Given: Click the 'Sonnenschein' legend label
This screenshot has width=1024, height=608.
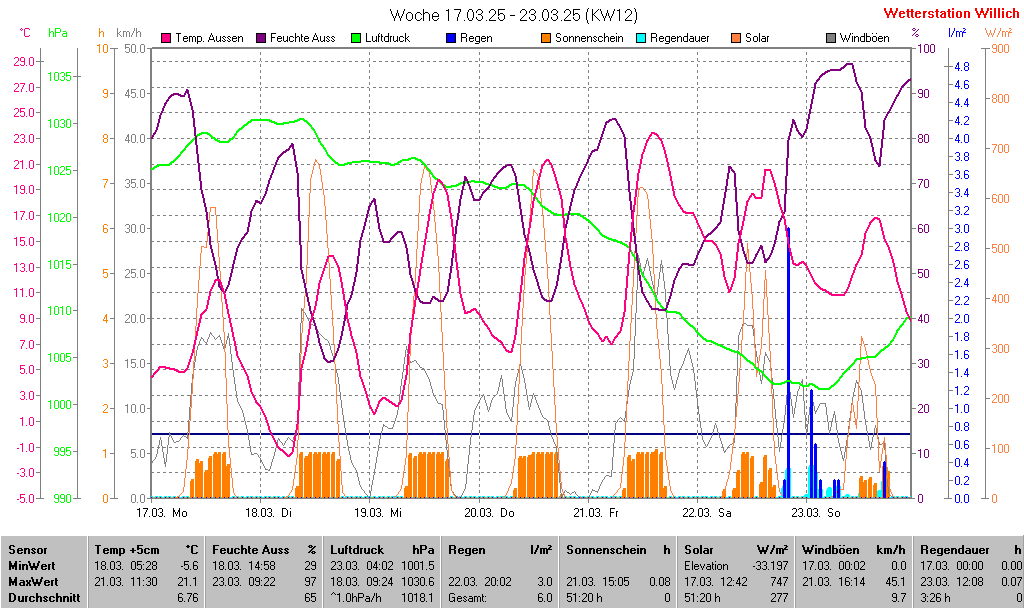Looking at the screenshot, I should coord(589,39).
